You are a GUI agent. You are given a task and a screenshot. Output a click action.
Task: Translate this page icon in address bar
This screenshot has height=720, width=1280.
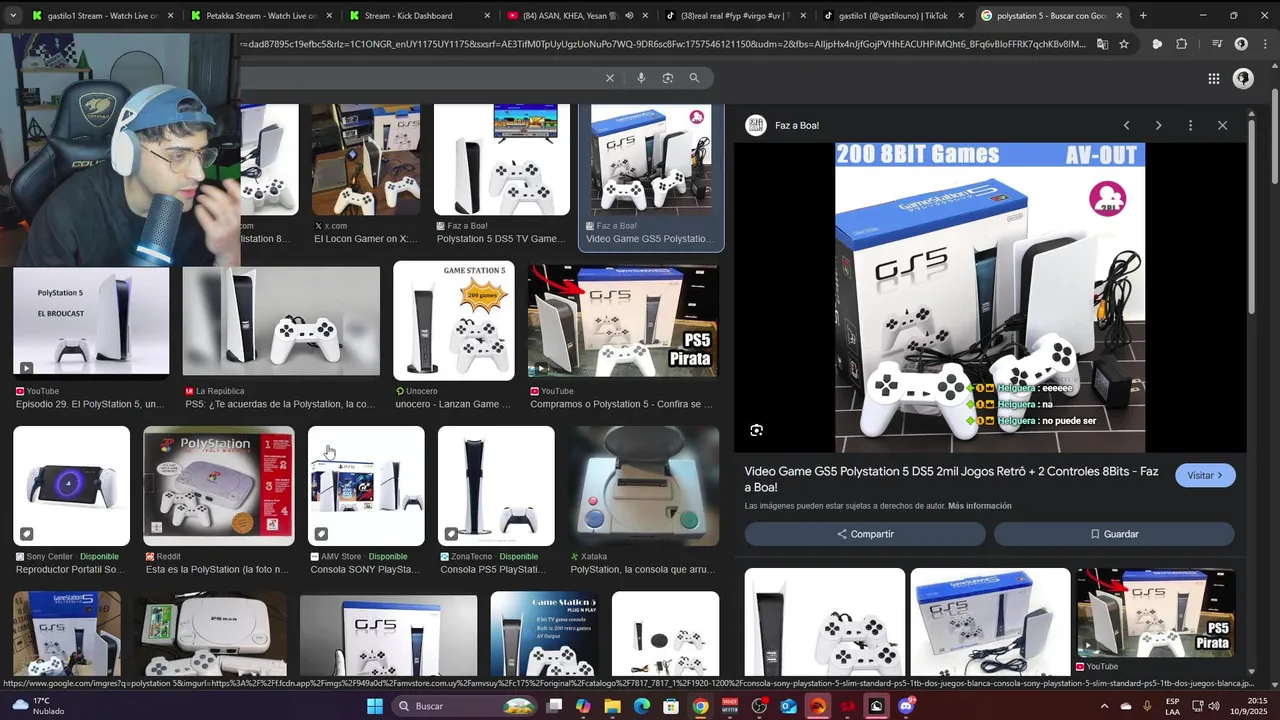(1102, 44)
